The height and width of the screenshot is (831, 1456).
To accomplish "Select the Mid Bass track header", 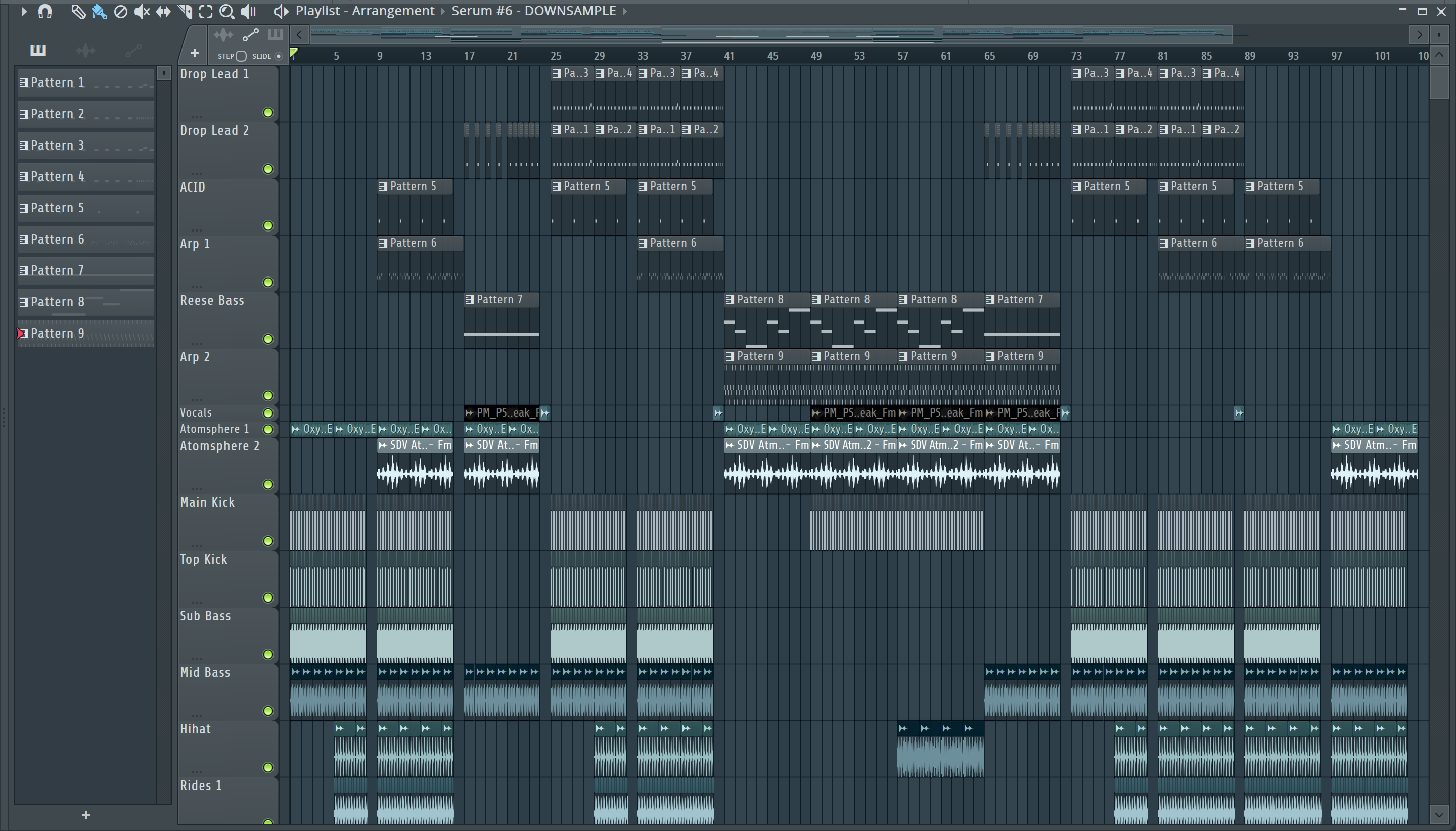I will click(227, 691).
